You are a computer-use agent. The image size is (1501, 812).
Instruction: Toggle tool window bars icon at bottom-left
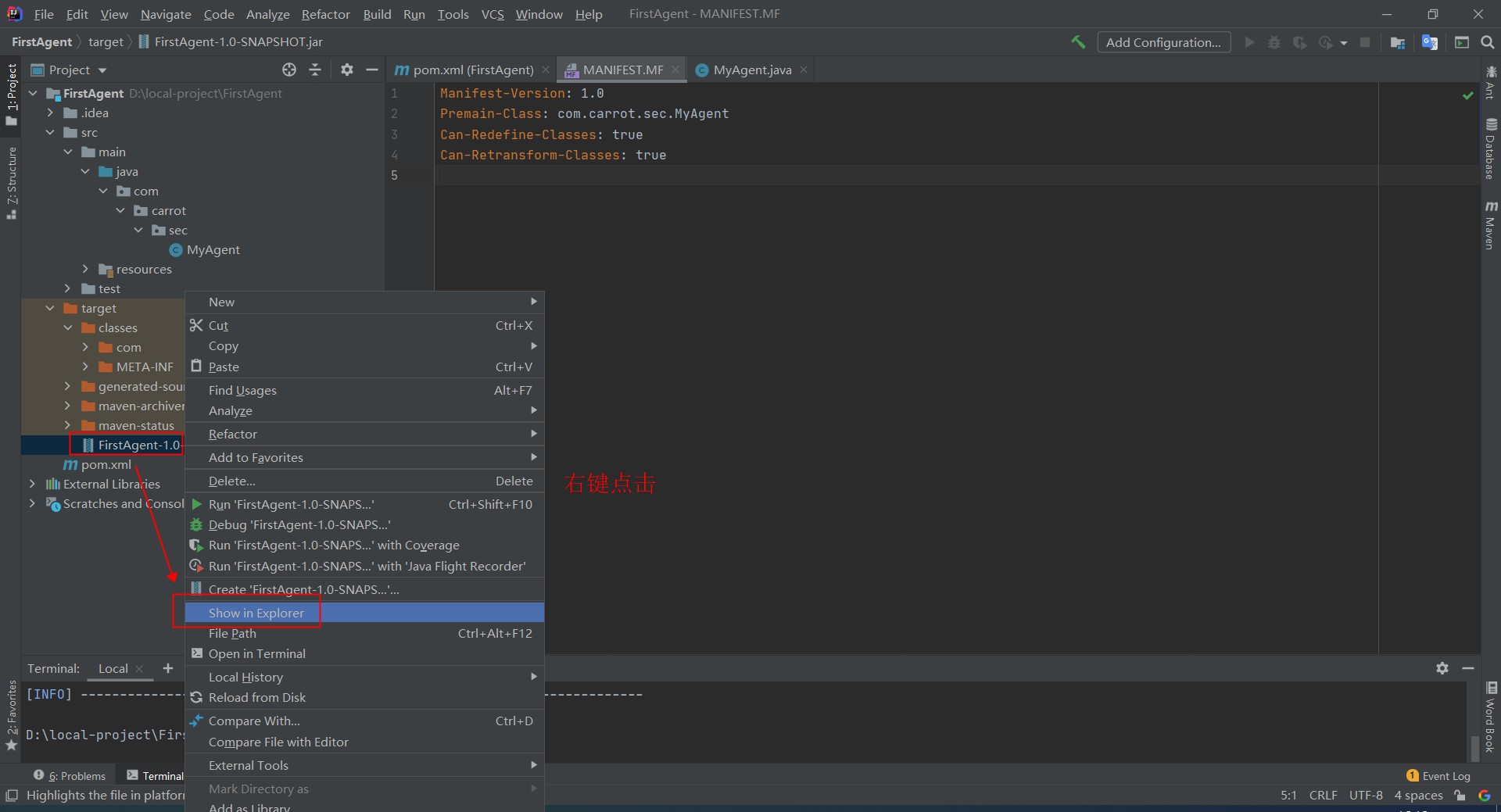(11, 796)
